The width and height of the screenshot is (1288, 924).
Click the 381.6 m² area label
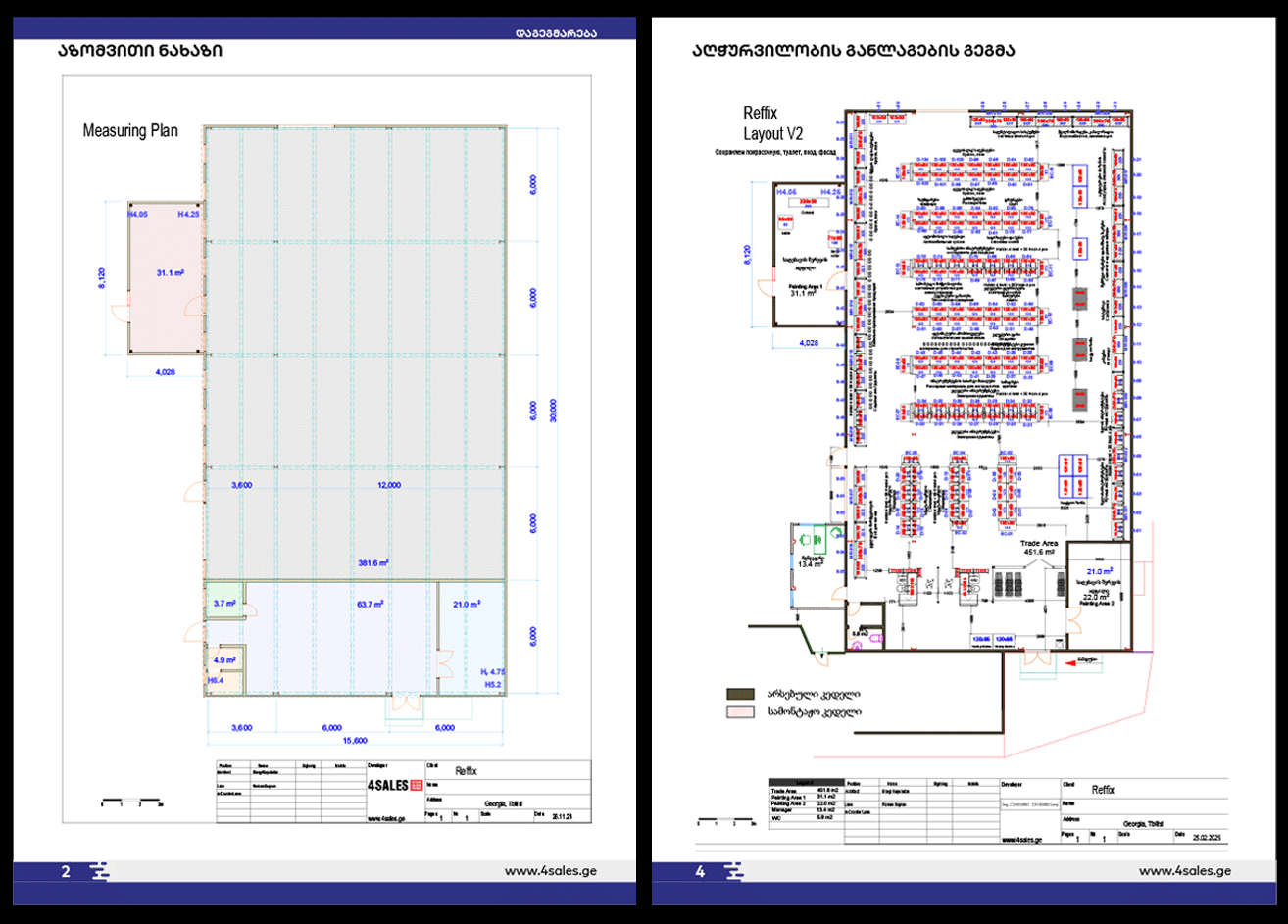tap(373, 563)
